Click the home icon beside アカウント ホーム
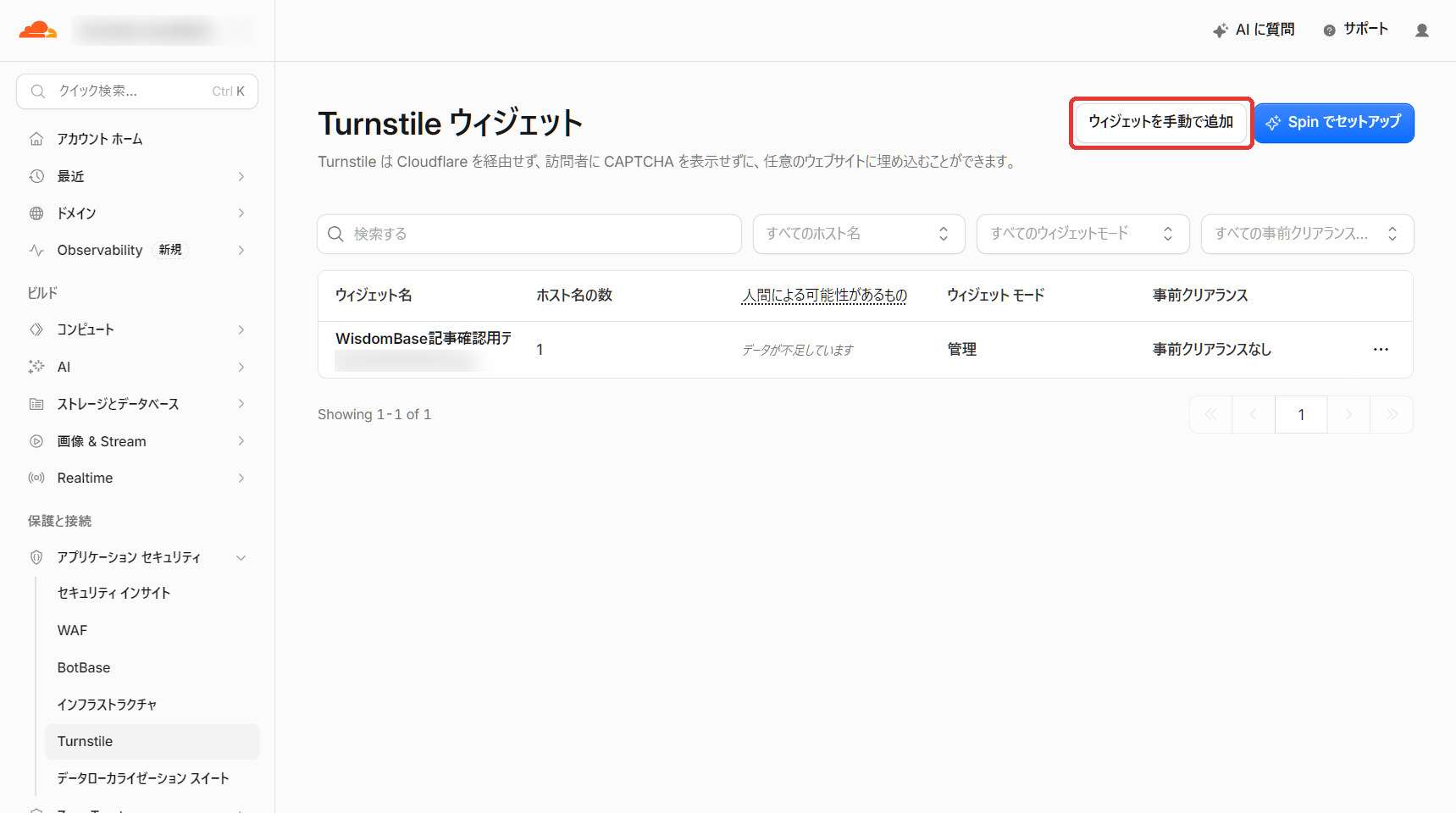Image resolution: width=1456 pixels, height=813 pixels. tap(36, 139)
